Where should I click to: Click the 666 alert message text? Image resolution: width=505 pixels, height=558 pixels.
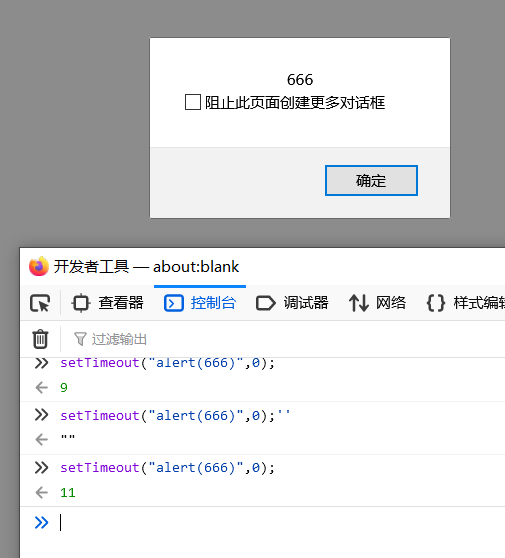click(x=300, y=80)
